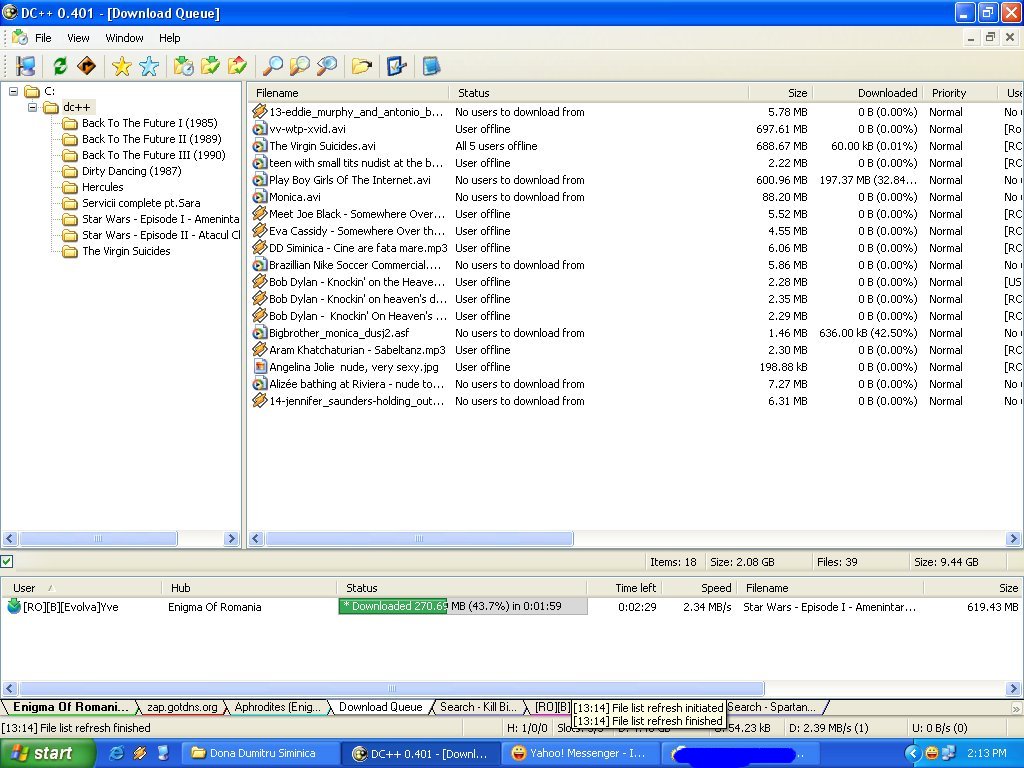Screen dimensions: 1024x768
Task: Click the Star Wars download progress bar
Action: click(x=462, y=606)
